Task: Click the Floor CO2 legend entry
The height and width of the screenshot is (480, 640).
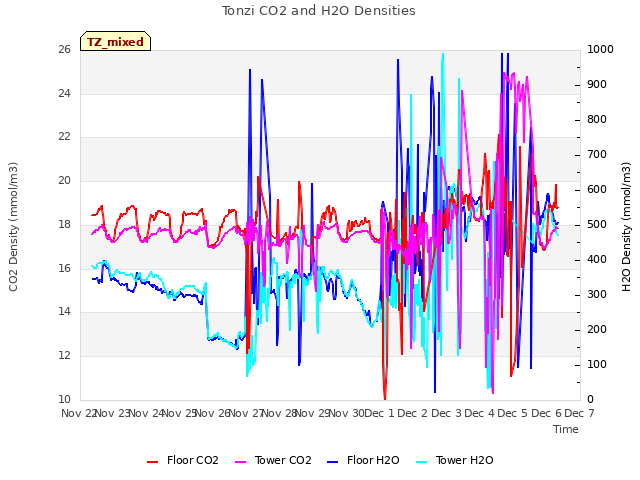Action: click(x=182, y=460)
